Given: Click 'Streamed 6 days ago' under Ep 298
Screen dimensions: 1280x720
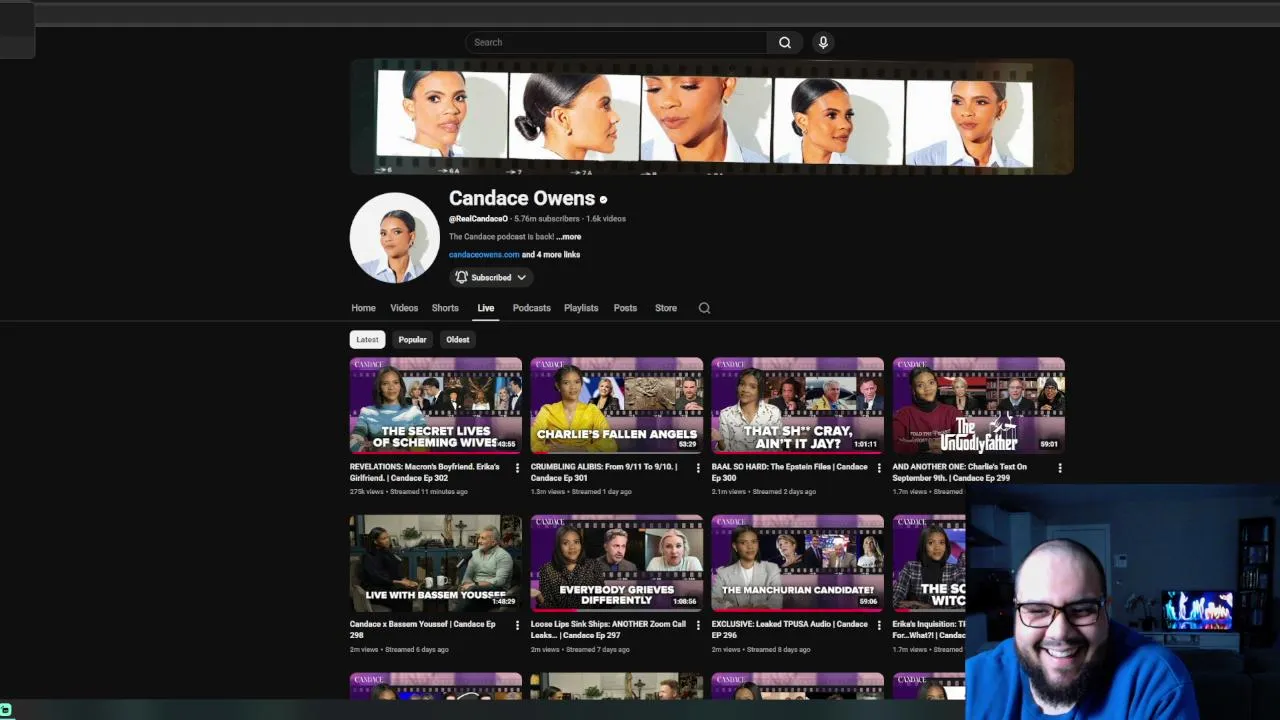Looking at the screenshot, I should pos(416,650).
